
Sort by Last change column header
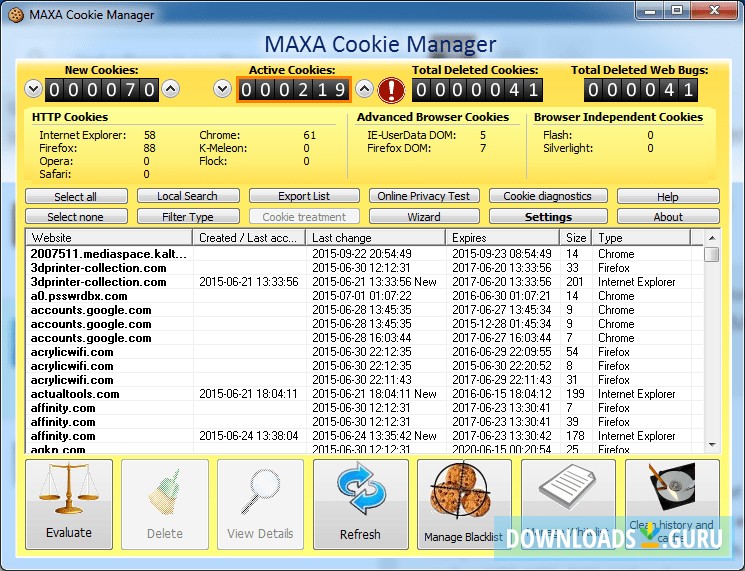click(376, 238)
